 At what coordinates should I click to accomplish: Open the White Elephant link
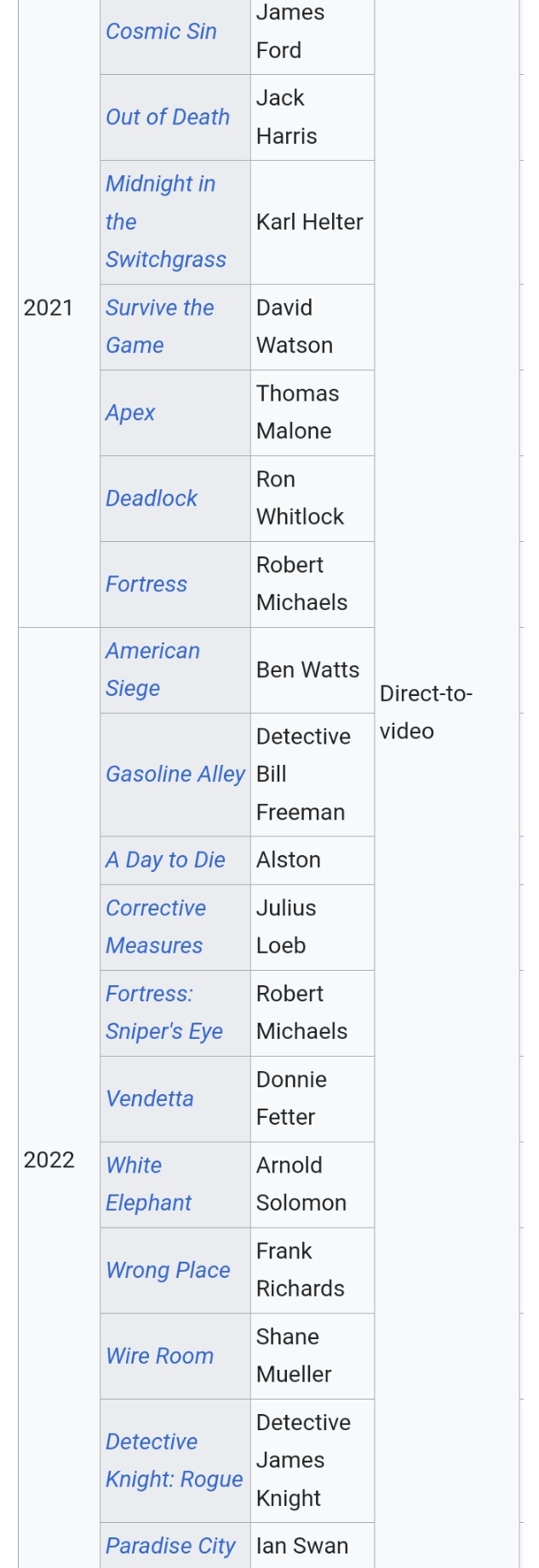(x=149, y=1184)
